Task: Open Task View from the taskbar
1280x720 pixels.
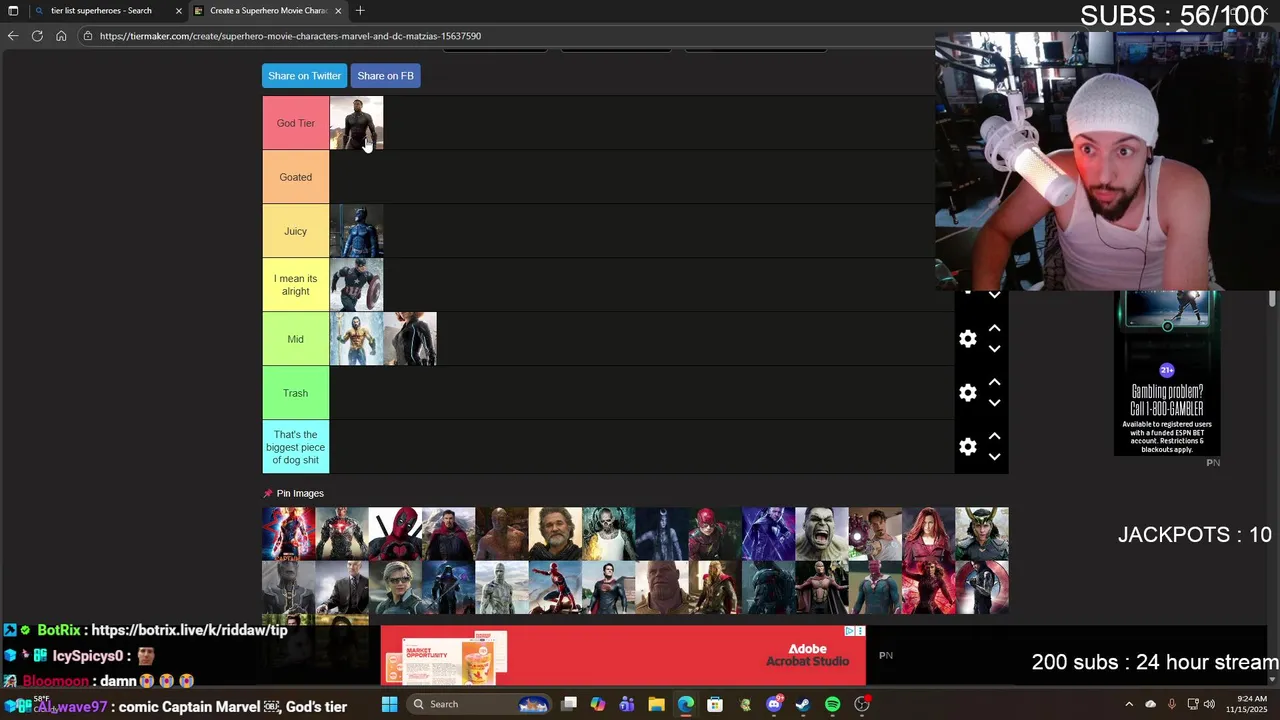Action: (x=569, y=704)
